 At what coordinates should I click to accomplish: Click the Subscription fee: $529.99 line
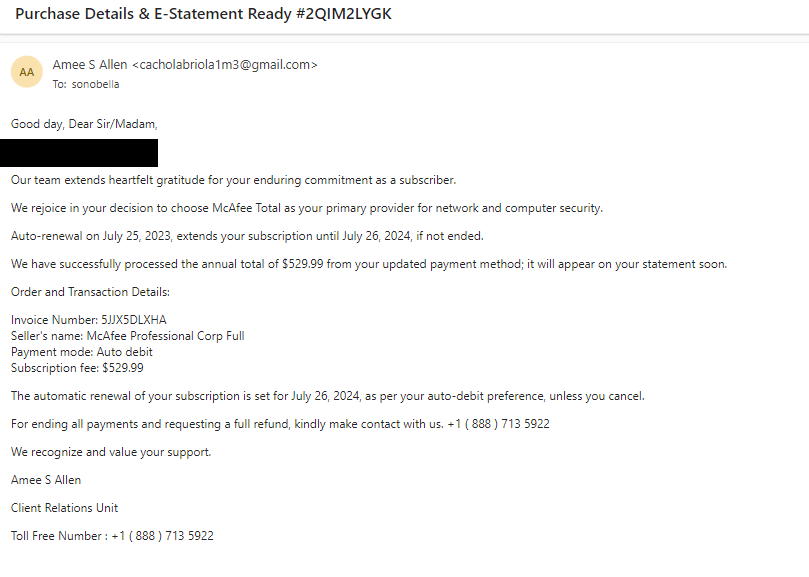[77, 368]
